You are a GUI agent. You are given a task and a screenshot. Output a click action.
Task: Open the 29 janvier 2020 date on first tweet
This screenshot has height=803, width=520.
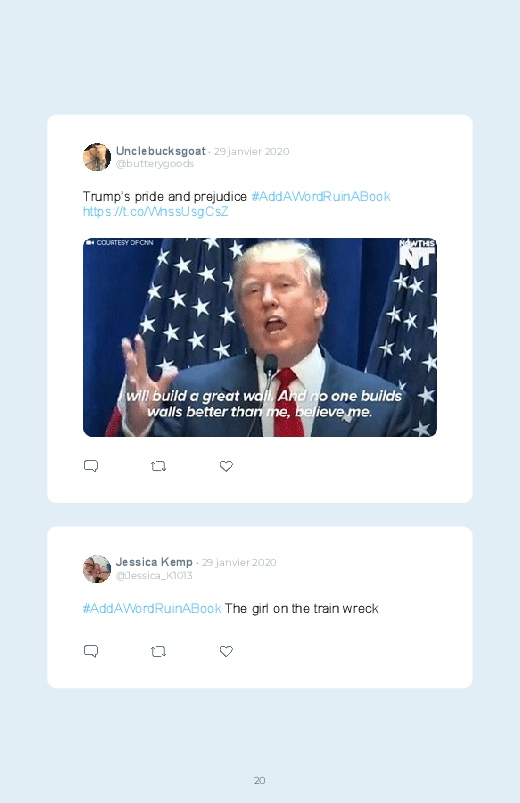pyautogui.click(x=252, y=152)
